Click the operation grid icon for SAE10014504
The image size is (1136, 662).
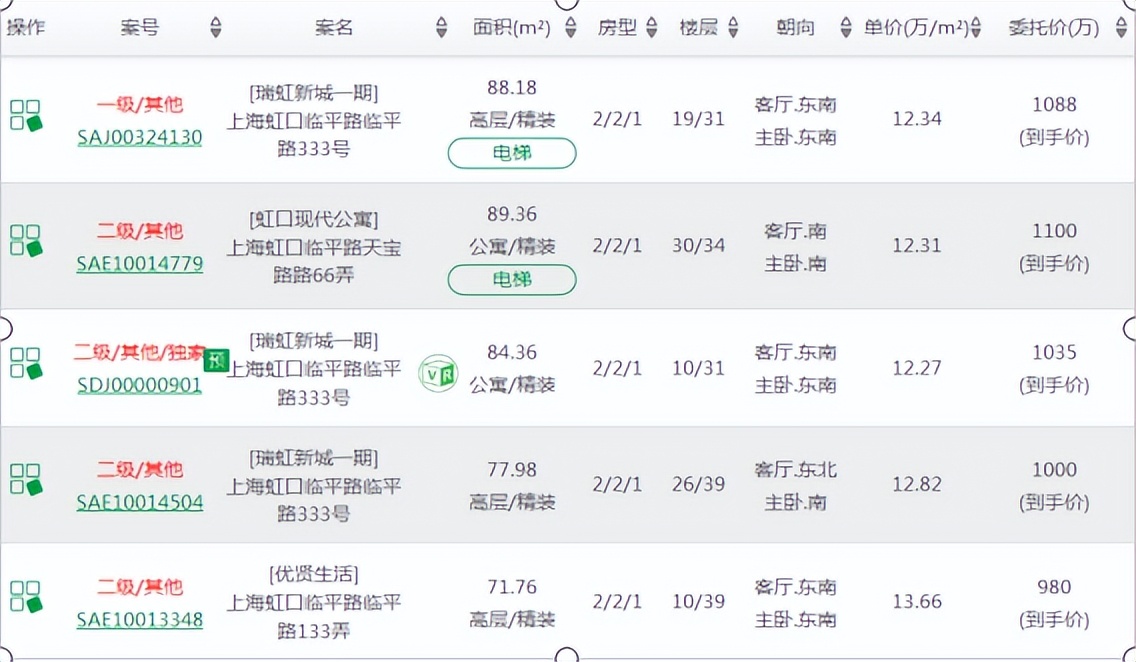(25, 479)
